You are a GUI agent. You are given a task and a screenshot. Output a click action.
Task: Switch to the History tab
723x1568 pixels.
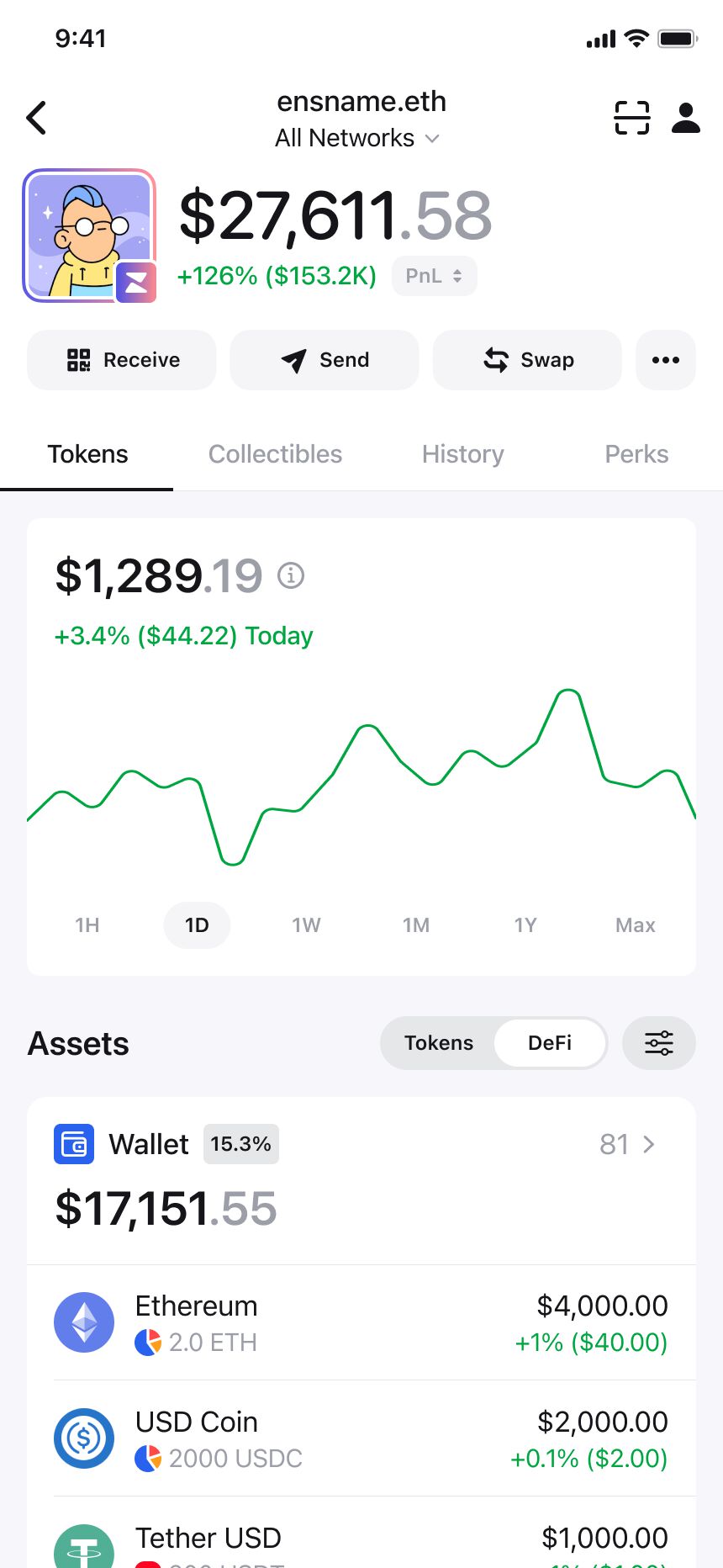(463, 454)
